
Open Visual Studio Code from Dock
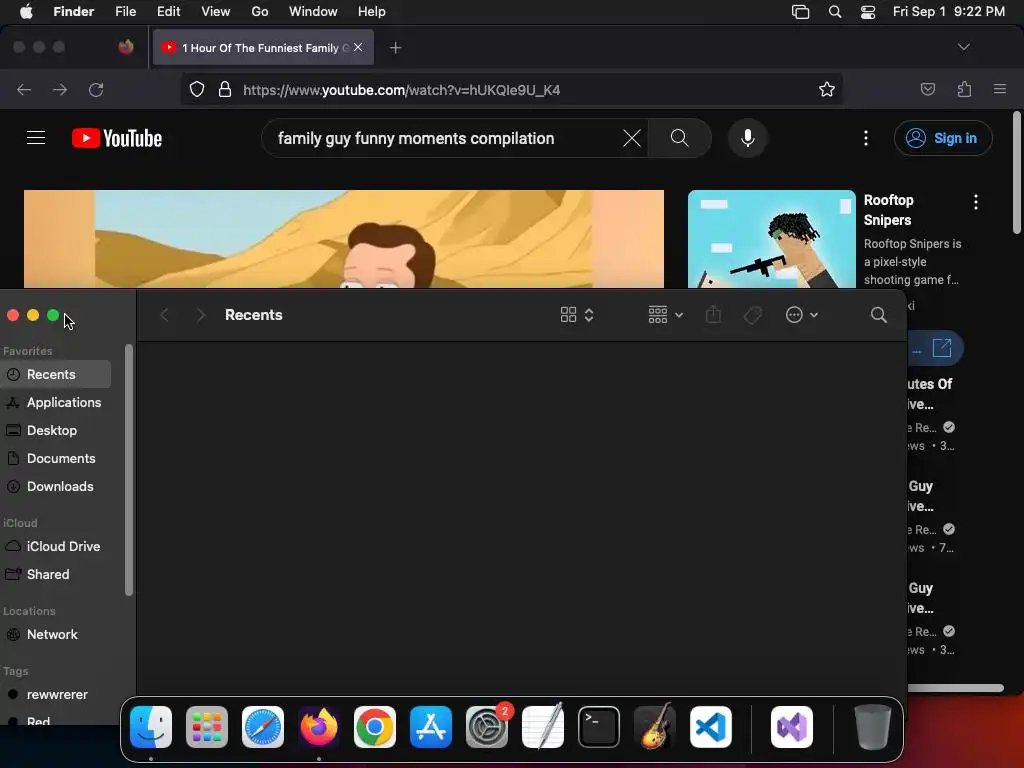pyautogui.click(x=711, y=727)
